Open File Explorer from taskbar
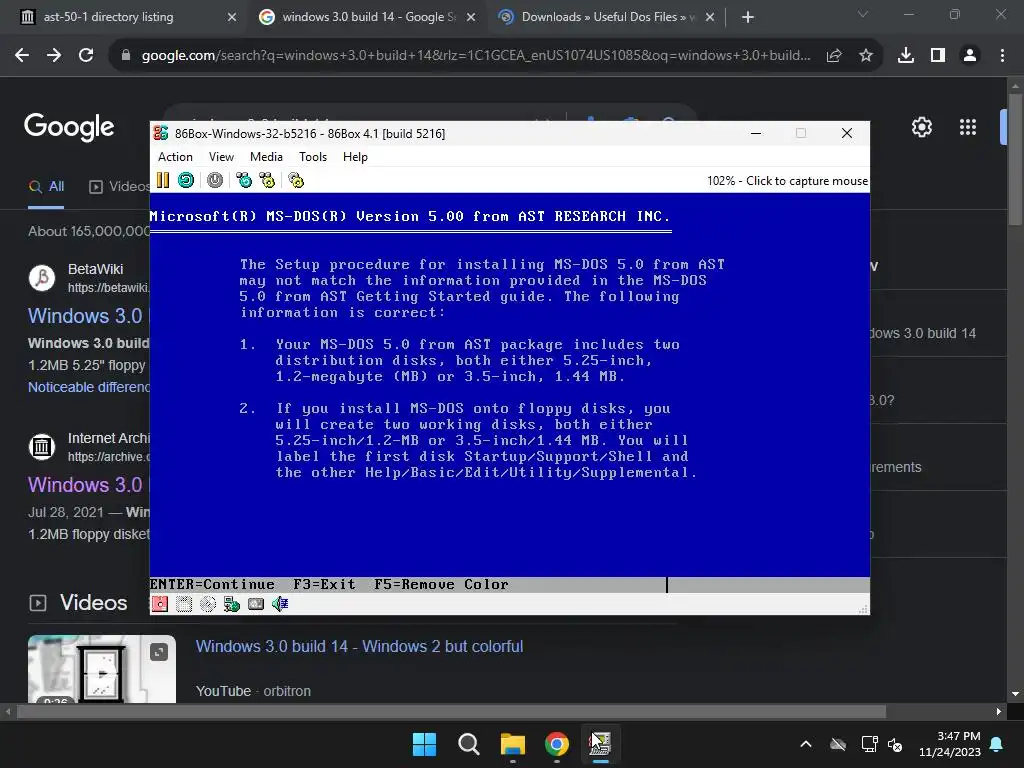The height and width of the screenshot is (768, 1024). [x=513, y=744]
